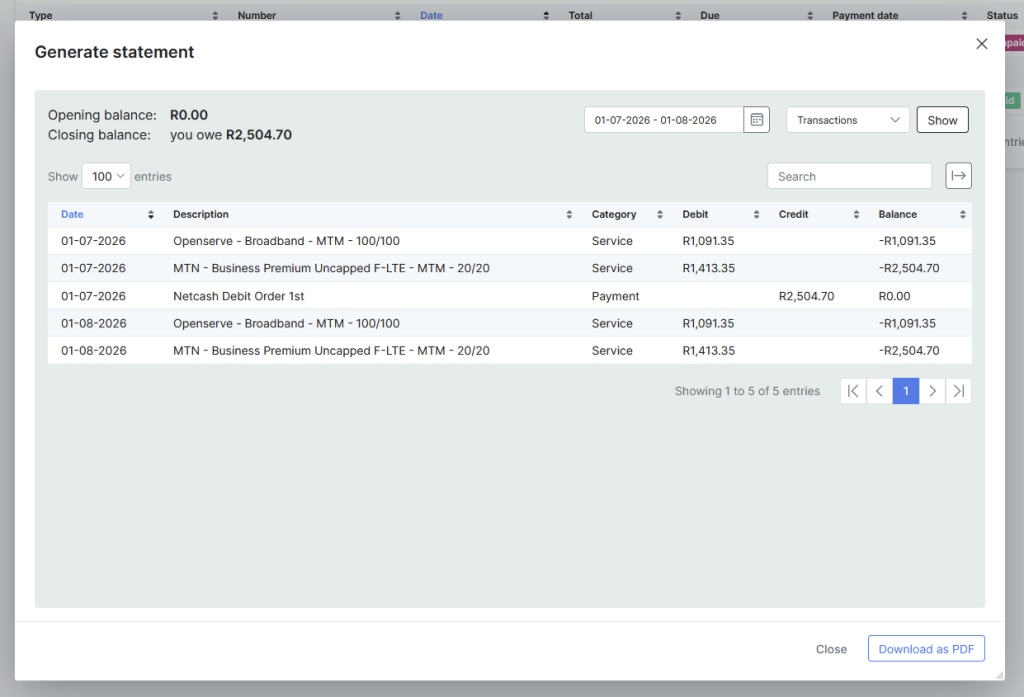Sort statement by Description column arrows
The width and height of the screenshot is (1024, 697).
(569, 214)
